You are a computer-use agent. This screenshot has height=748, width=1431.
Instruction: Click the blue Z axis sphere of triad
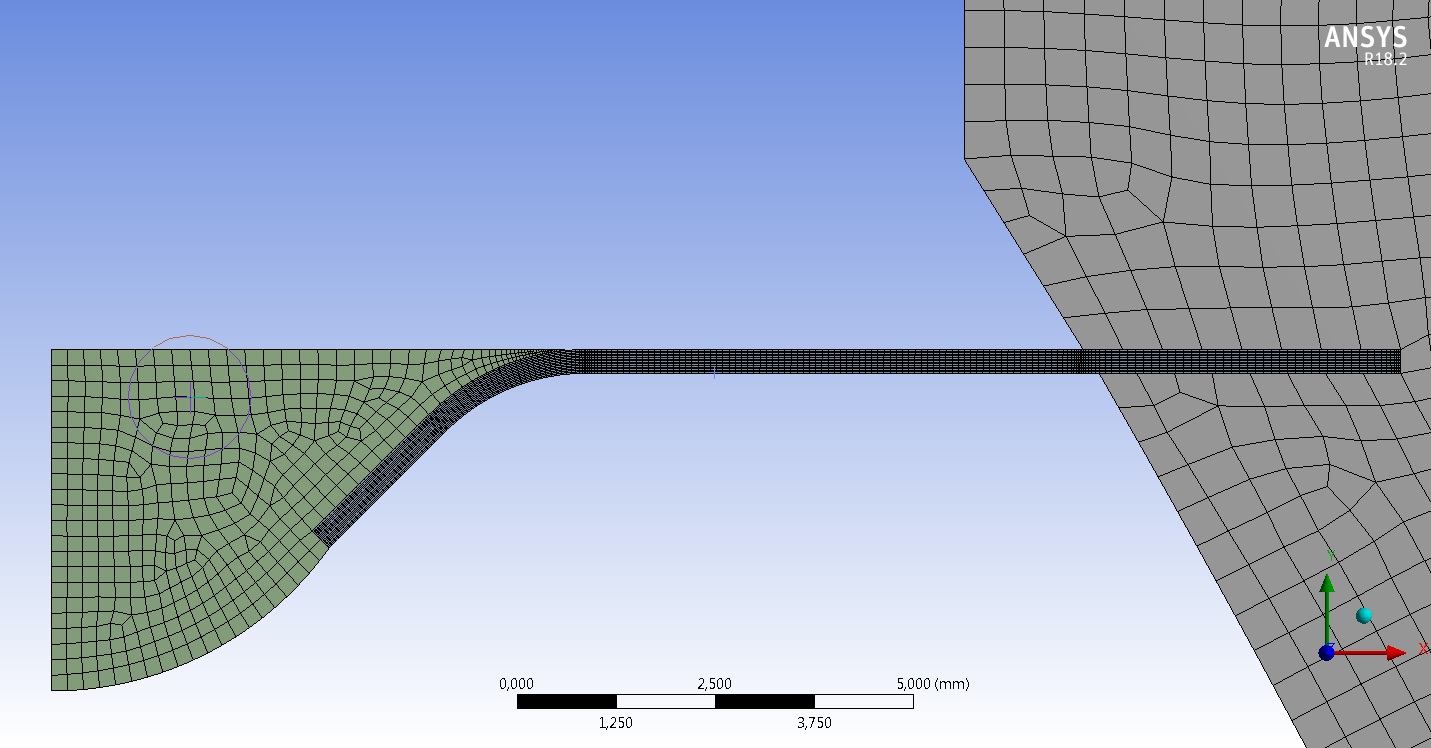(1327, 653)
